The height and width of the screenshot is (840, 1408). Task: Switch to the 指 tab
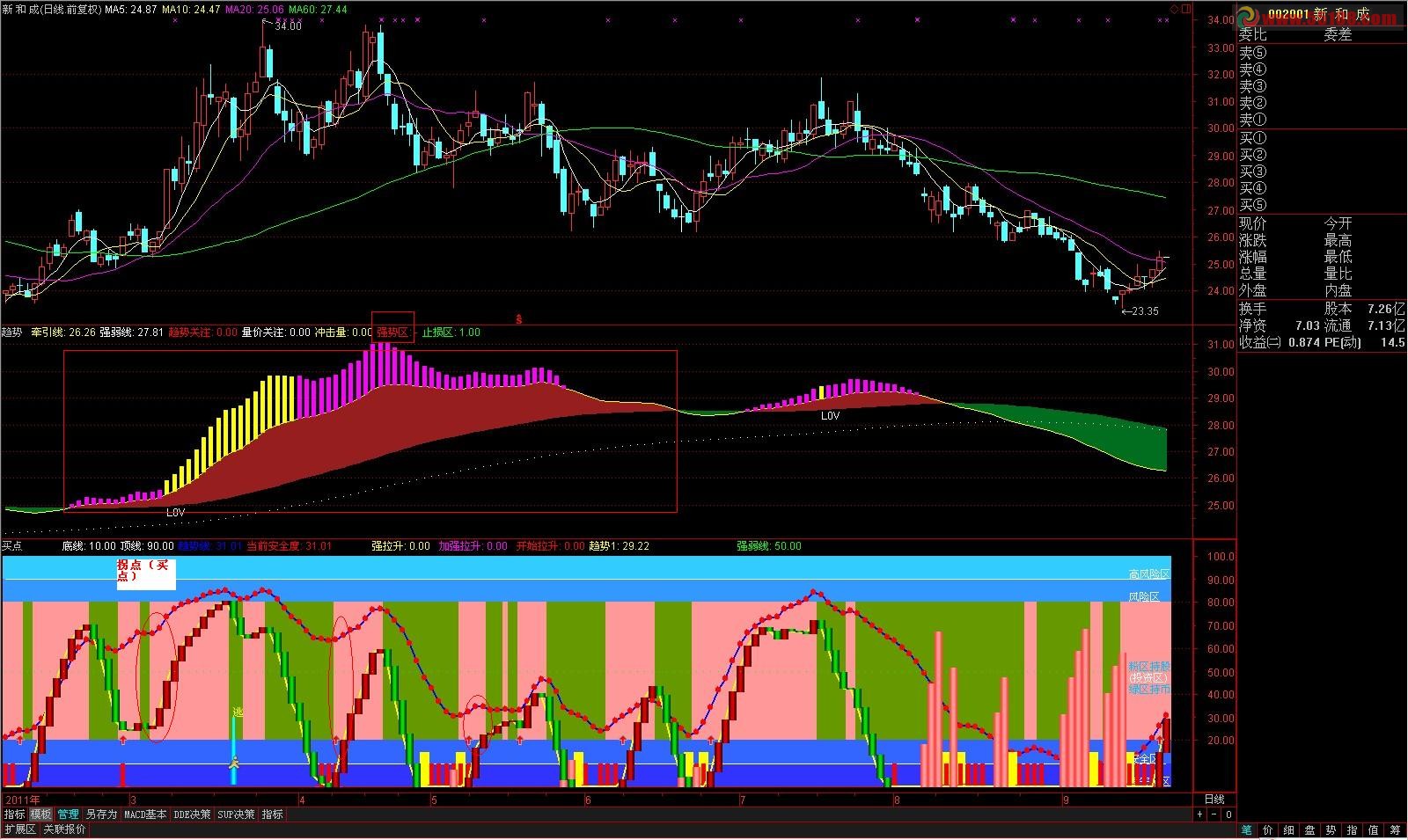(1352, 829)
